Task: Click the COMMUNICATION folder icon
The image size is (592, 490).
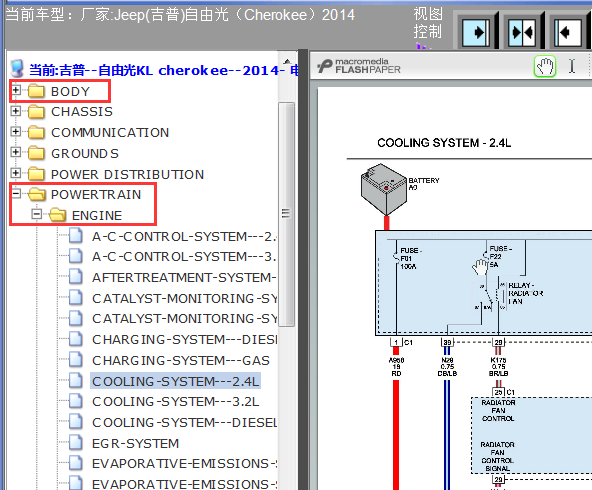Action: pos(36,133)
